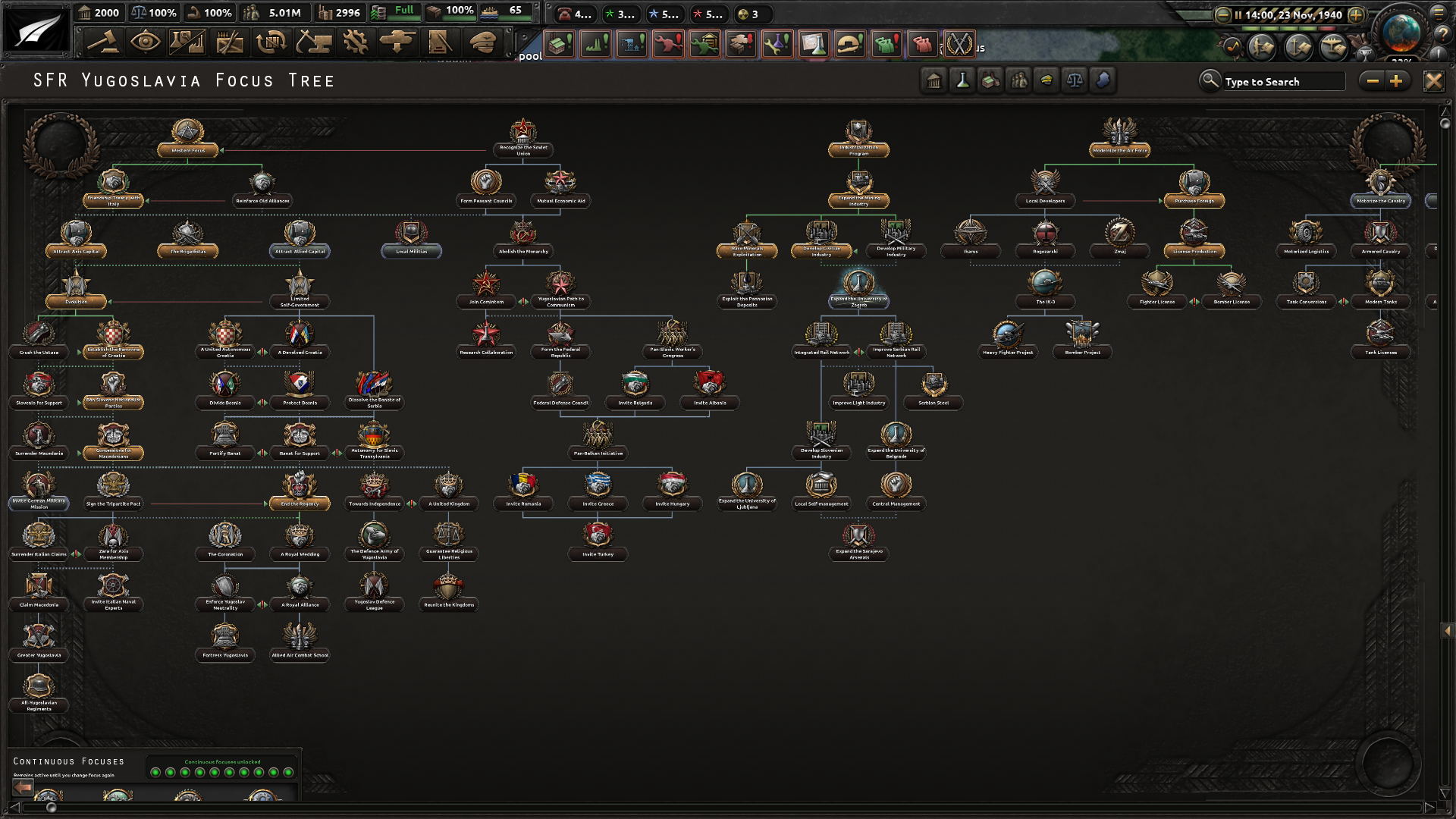The height and width of the screenshot is (819, 1456).
Task: Open the manpower 5.01M tooltip panel
Action: click(x=275, y=13)
